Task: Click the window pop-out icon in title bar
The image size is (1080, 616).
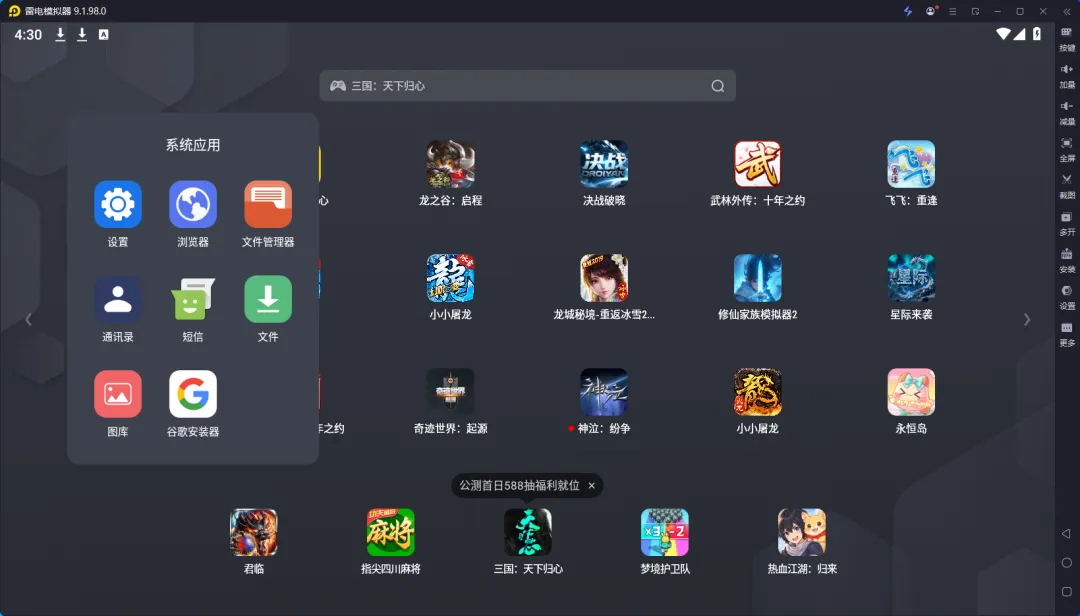Action: (975, 12)
